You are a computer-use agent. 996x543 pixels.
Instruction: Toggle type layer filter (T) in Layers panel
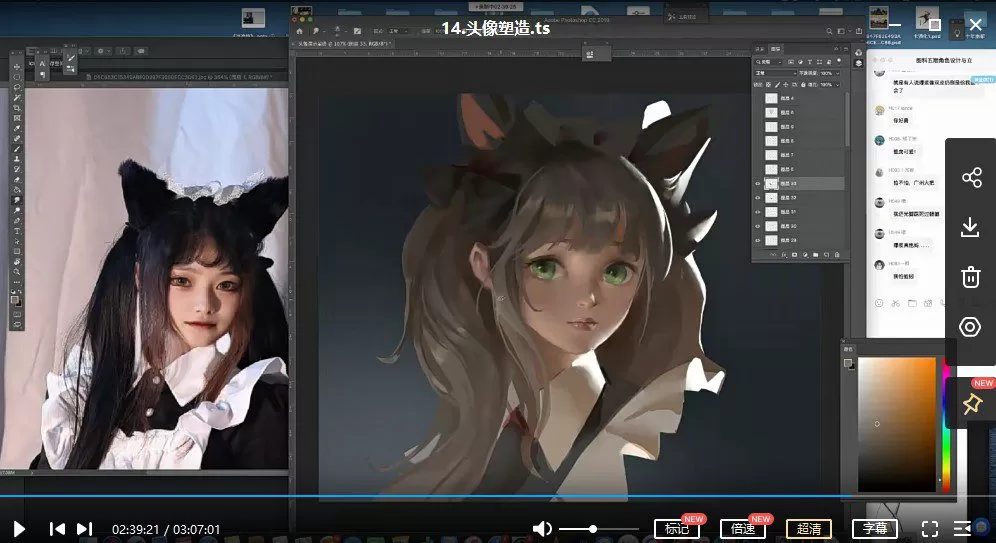(x=810, y=62)
